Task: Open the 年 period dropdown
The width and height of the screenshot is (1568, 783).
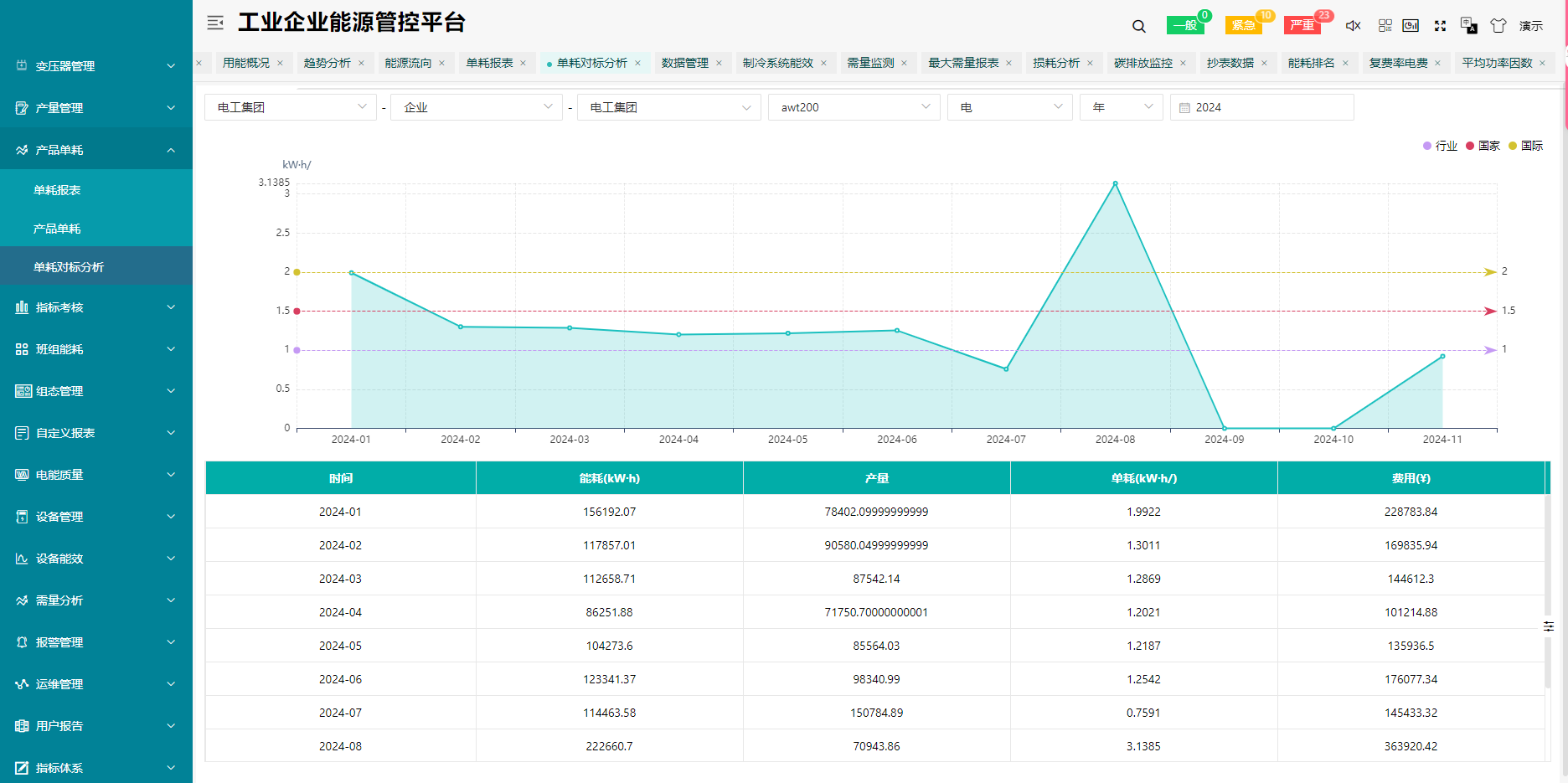Action: 1122,107
